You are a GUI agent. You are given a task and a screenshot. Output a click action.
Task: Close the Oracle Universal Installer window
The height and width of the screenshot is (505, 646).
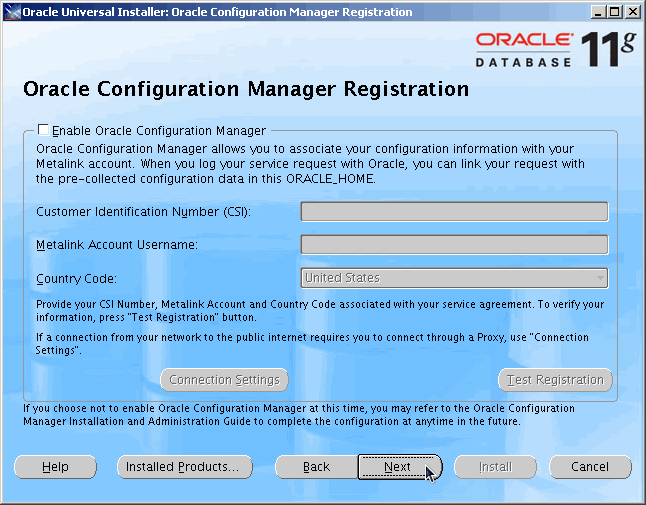[x=632, y=12]
